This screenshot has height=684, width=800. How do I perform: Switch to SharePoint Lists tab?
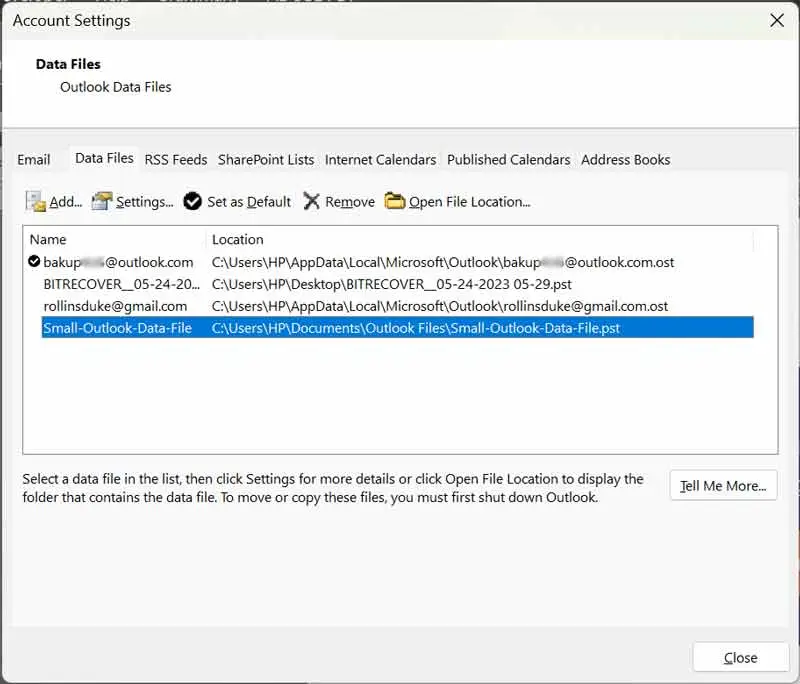pyautogui.click(x=266, y=160)
